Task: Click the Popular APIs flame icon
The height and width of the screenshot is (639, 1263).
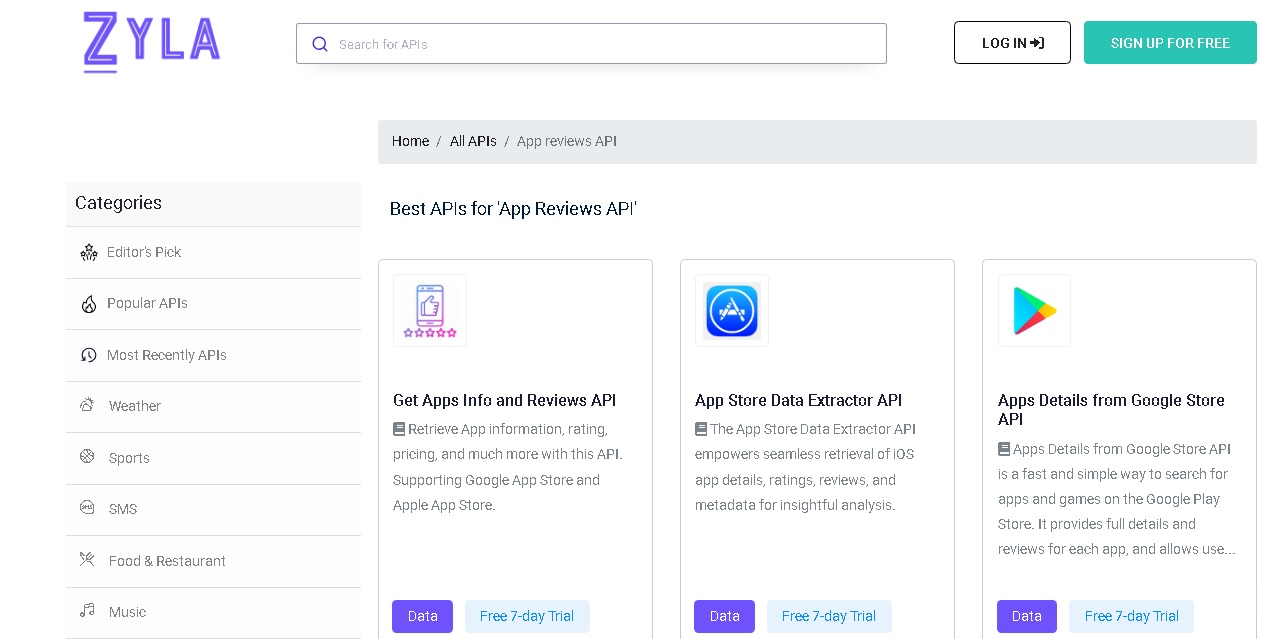Action: pos(89,304)
